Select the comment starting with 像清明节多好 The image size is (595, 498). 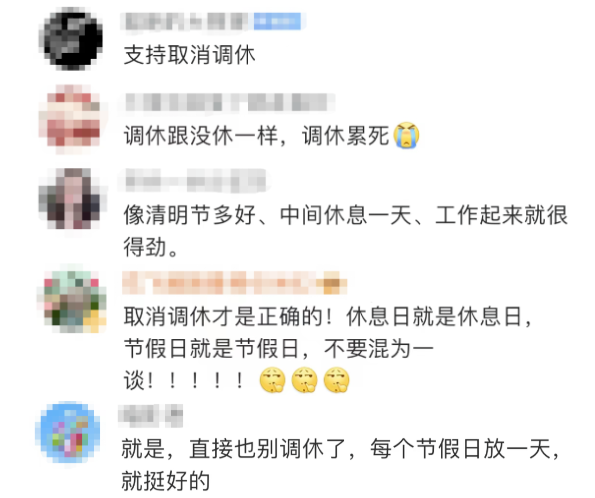pyautogui.click(x=345, y=231)
